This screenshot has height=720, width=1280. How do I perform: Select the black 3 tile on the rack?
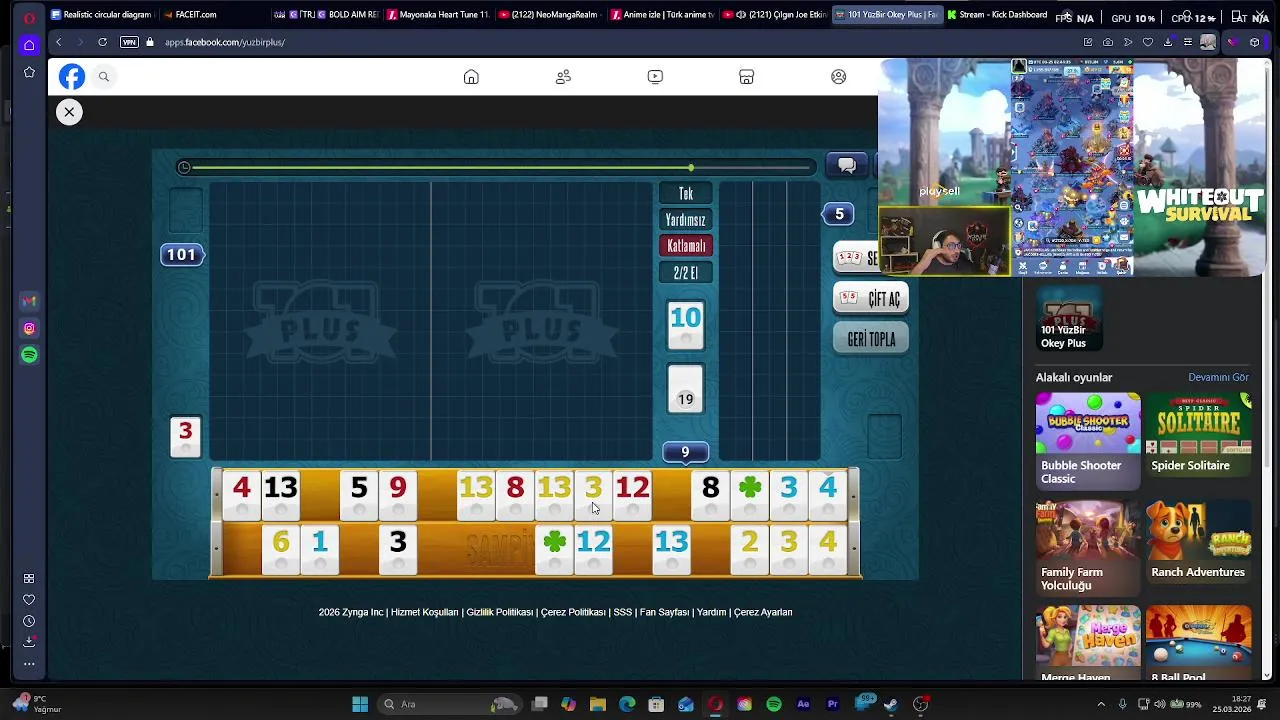[x=397, y=548]
